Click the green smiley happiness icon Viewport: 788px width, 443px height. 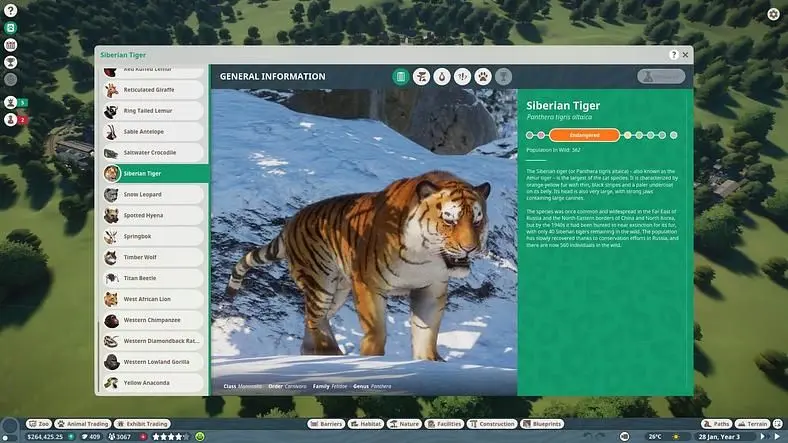click(x=200, y=436)
